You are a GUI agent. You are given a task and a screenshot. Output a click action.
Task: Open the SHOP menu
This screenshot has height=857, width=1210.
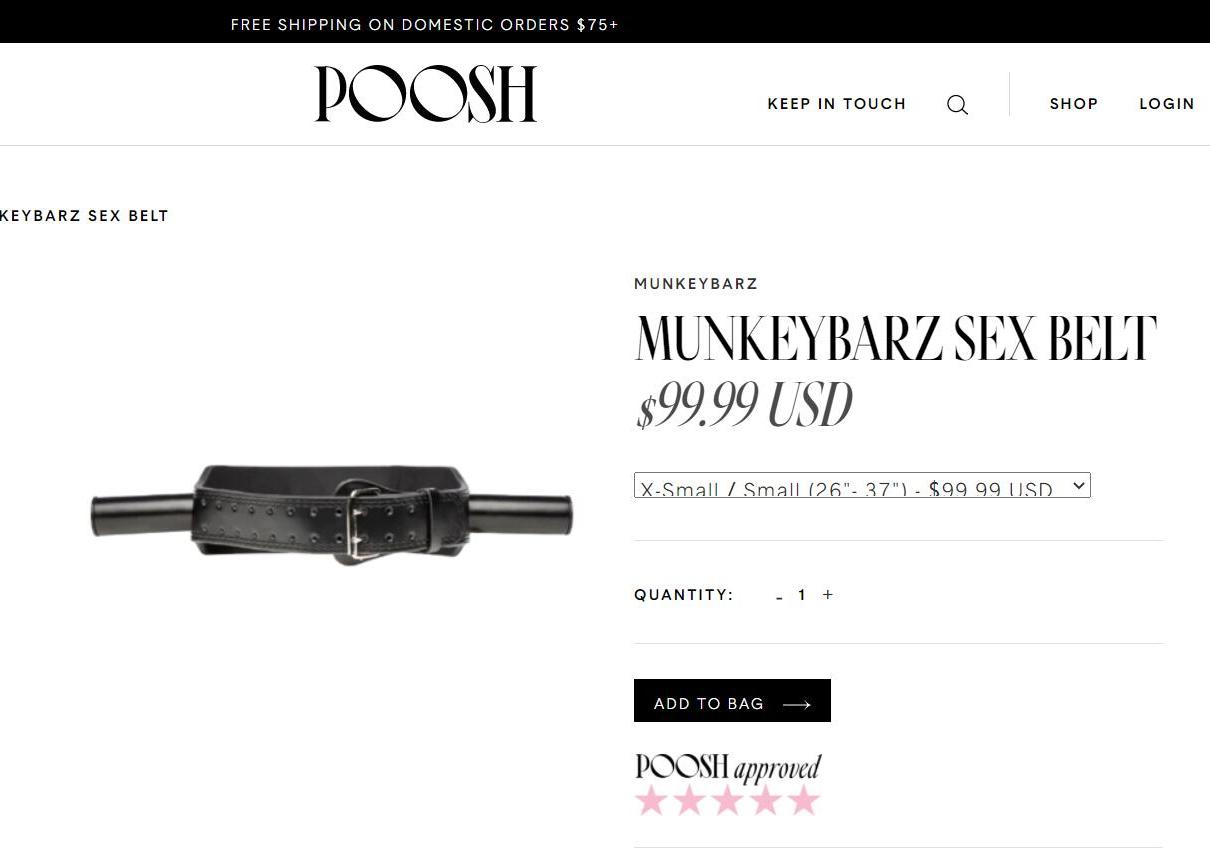click(1074, 104)
